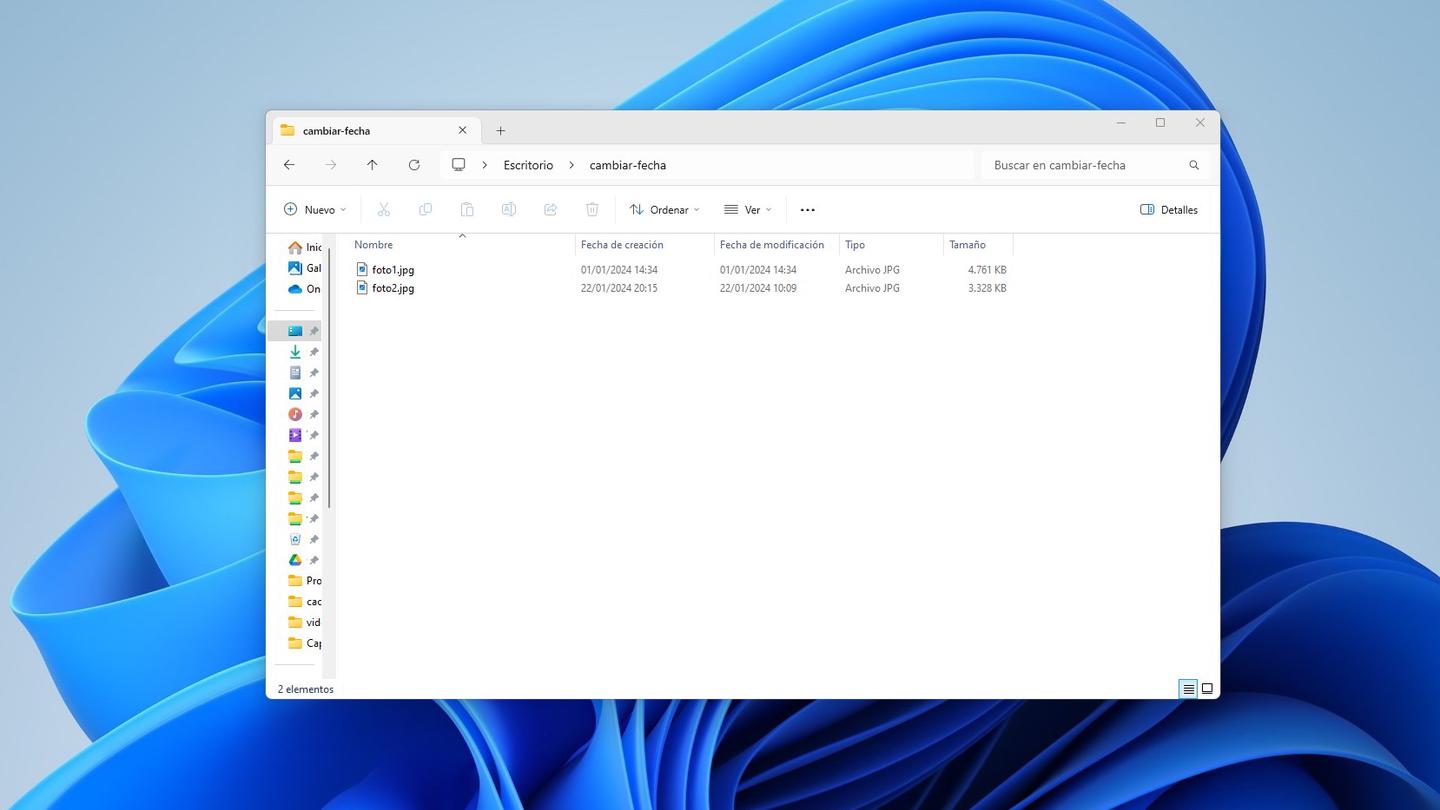Open the Downloads folder in the sidebar
This screenshot has width=1440, height=810.
coord(294,351)
